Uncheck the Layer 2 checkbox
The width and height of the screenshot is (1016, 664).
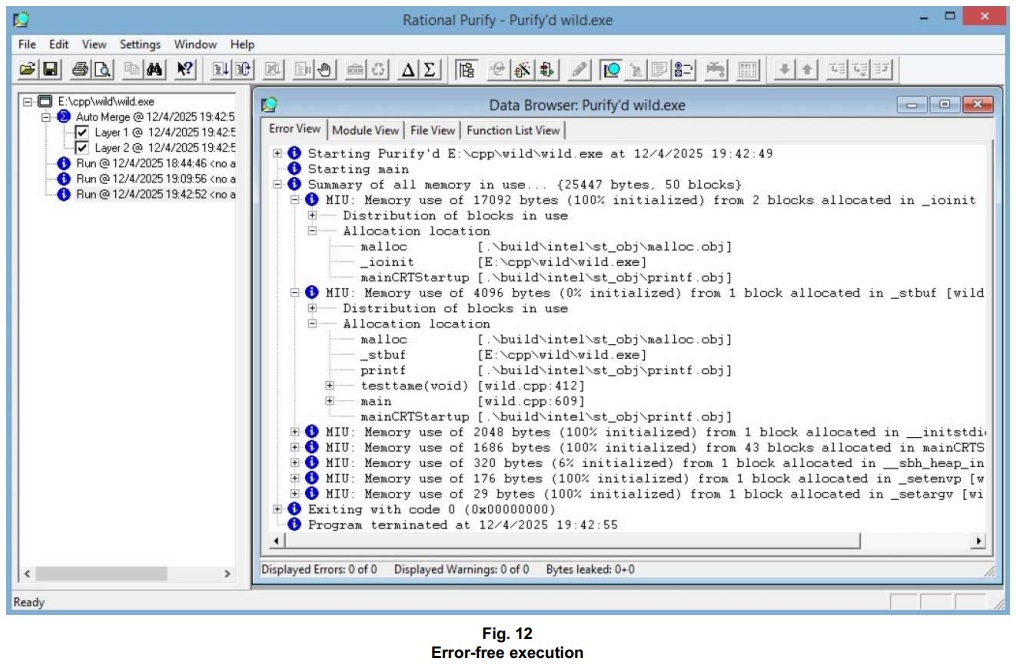point(82,148)
